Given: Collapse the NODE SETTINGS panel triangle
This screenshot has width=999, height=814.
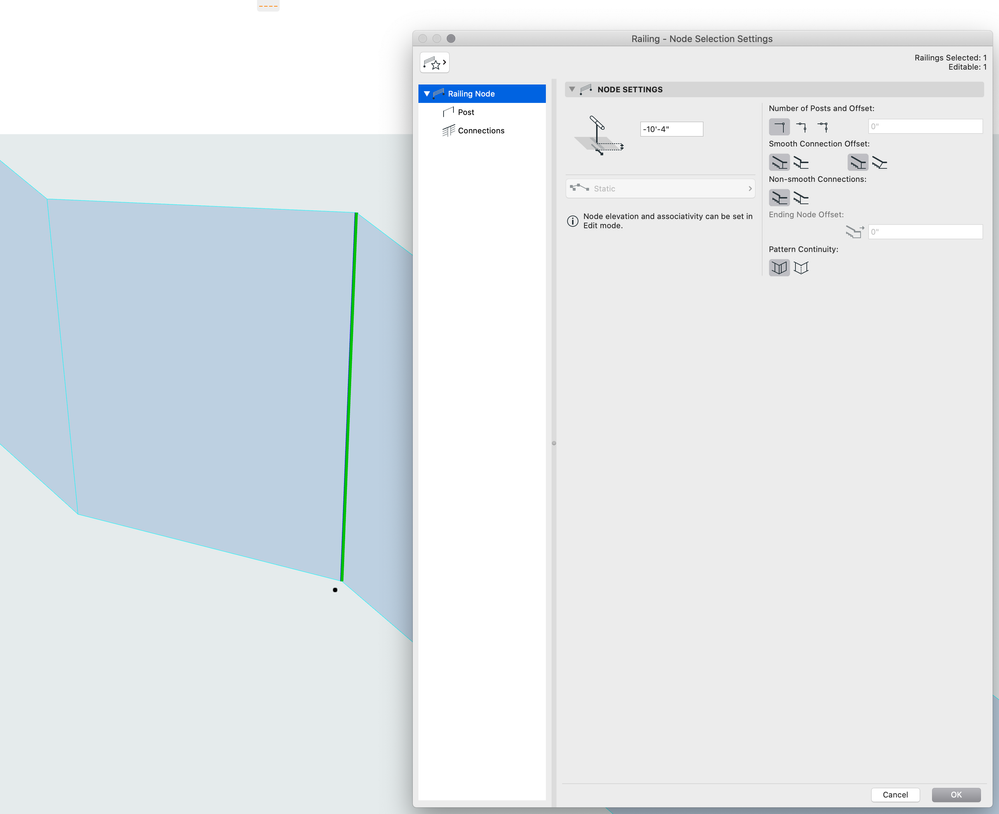Looking at the screenshot, I should point(571,89).
